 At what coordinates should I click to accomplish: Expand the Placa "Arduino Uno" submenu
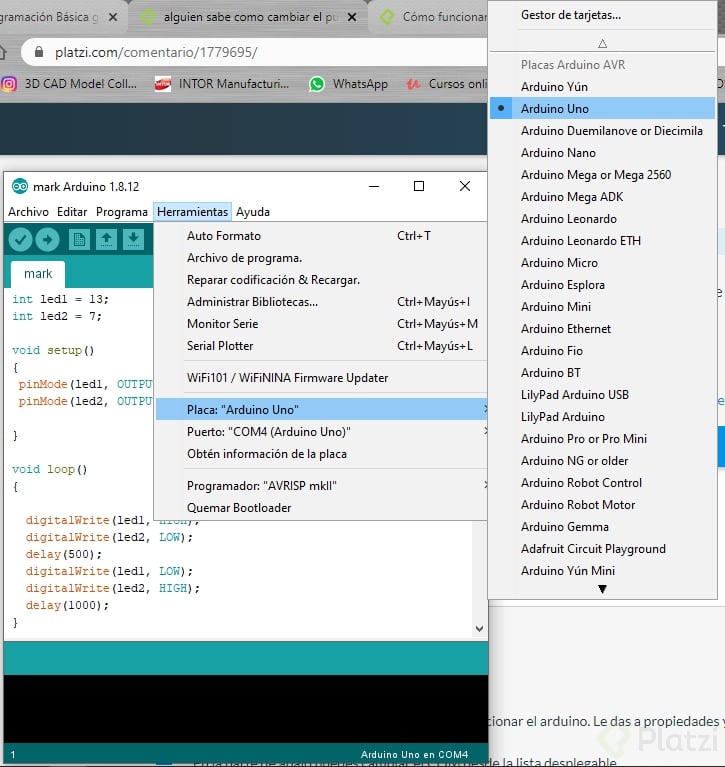point(321,409)
